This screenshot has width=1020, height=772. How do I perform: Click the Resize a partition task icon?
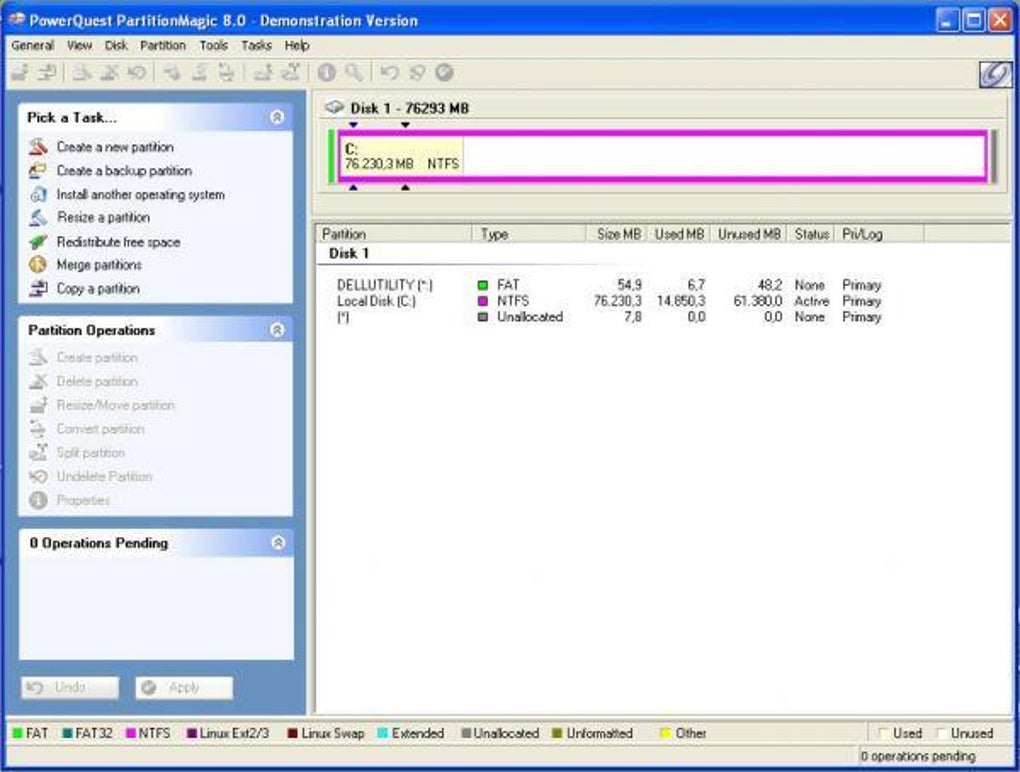(38, 218)
